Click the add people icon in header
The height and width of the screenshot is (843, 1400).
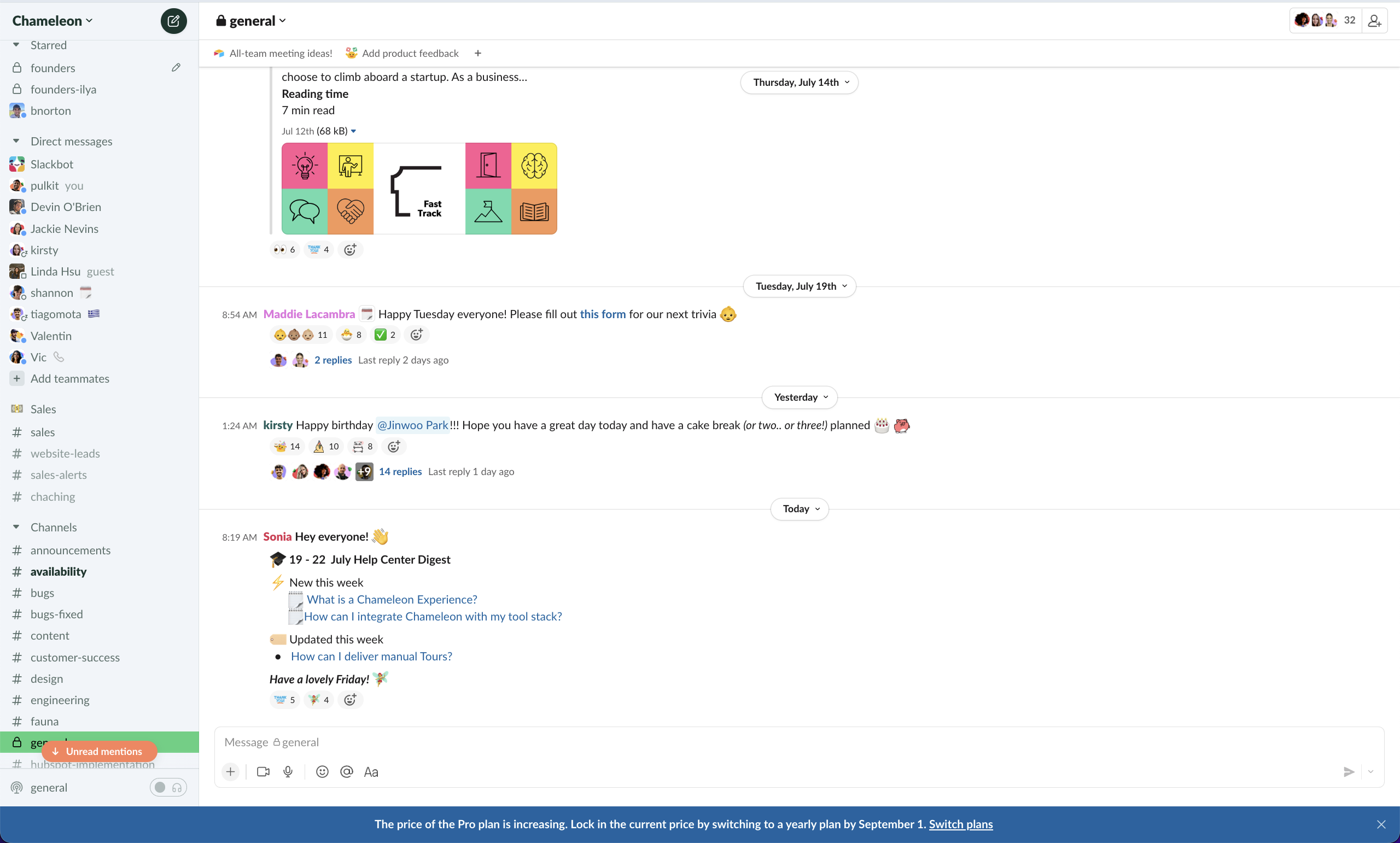1374,21
